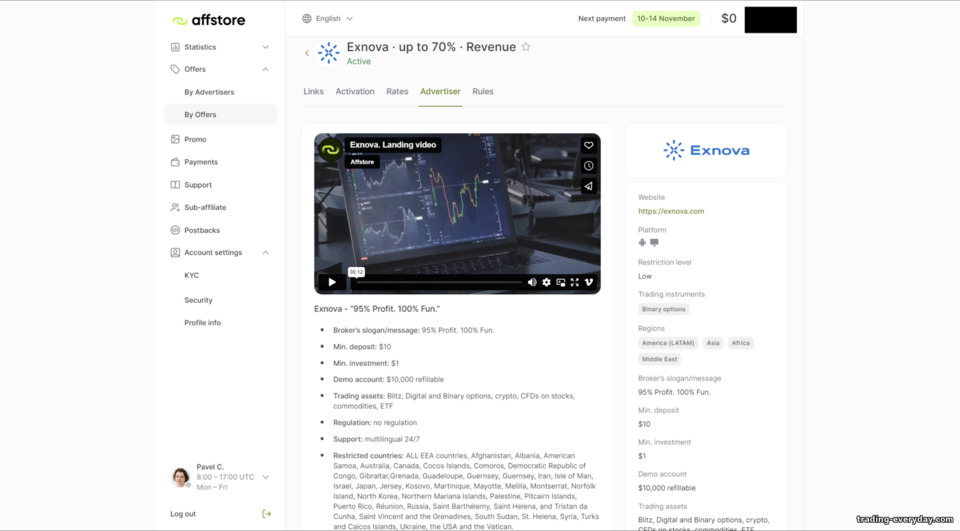
Task: Open video settings gear icon
Action: (x=546, y=282)
